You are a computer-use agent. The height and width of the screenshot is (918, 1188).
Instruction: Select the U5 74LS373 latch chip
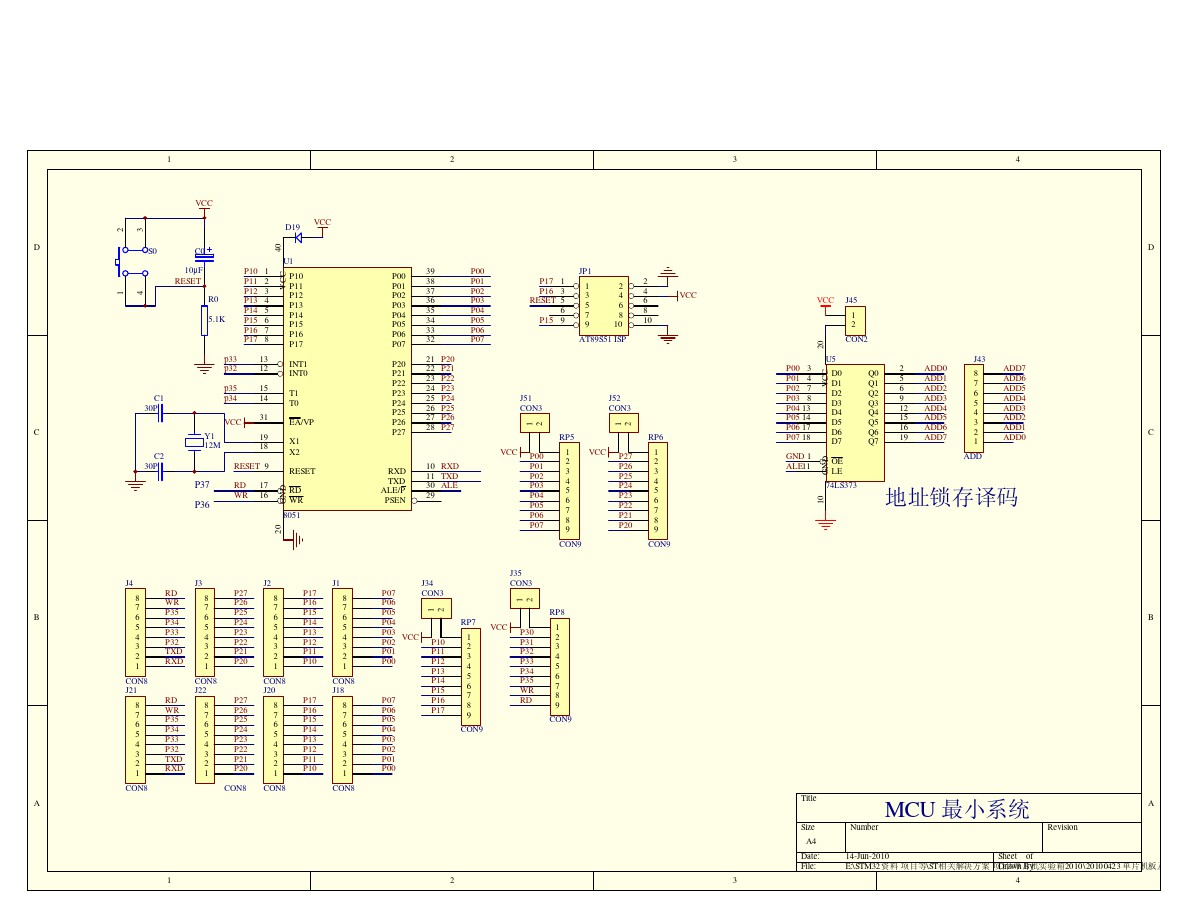[855, 423]
